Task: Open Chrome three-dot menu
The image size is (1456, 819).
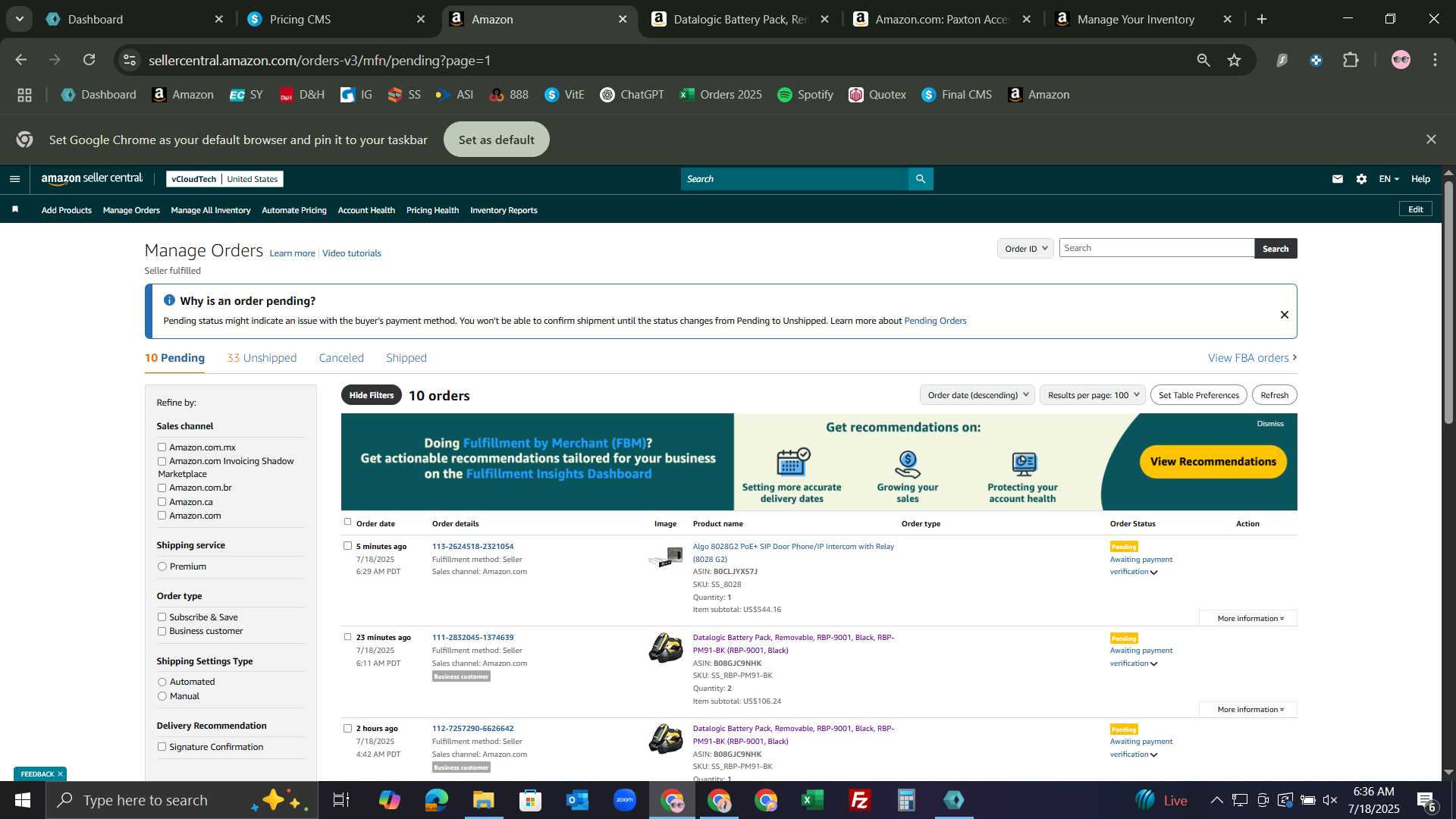Action: tap(1436, 60)
